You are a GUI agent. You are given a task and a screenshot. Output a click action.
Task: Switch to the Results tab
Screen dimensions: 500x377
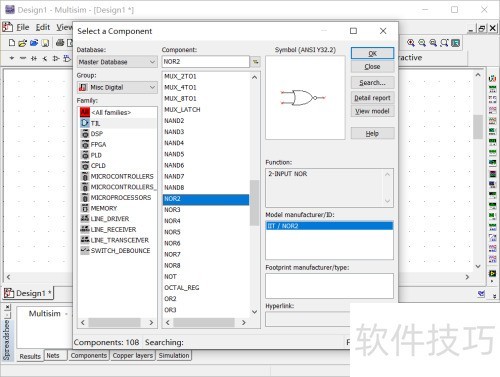(x=30, y=356)
